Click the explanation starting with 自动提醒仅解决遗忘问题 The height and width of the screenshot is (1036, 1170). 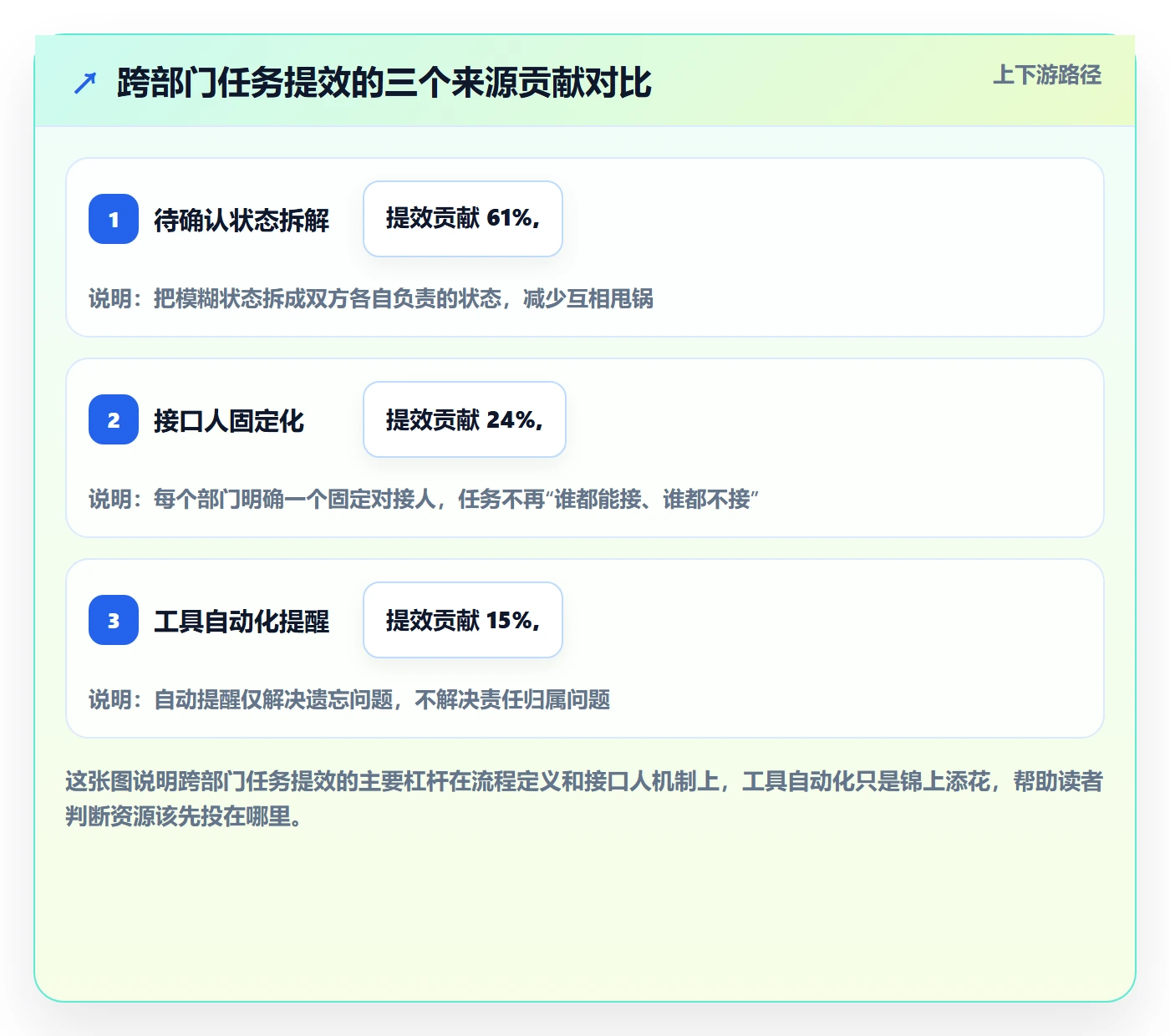[x=349, y=699]
